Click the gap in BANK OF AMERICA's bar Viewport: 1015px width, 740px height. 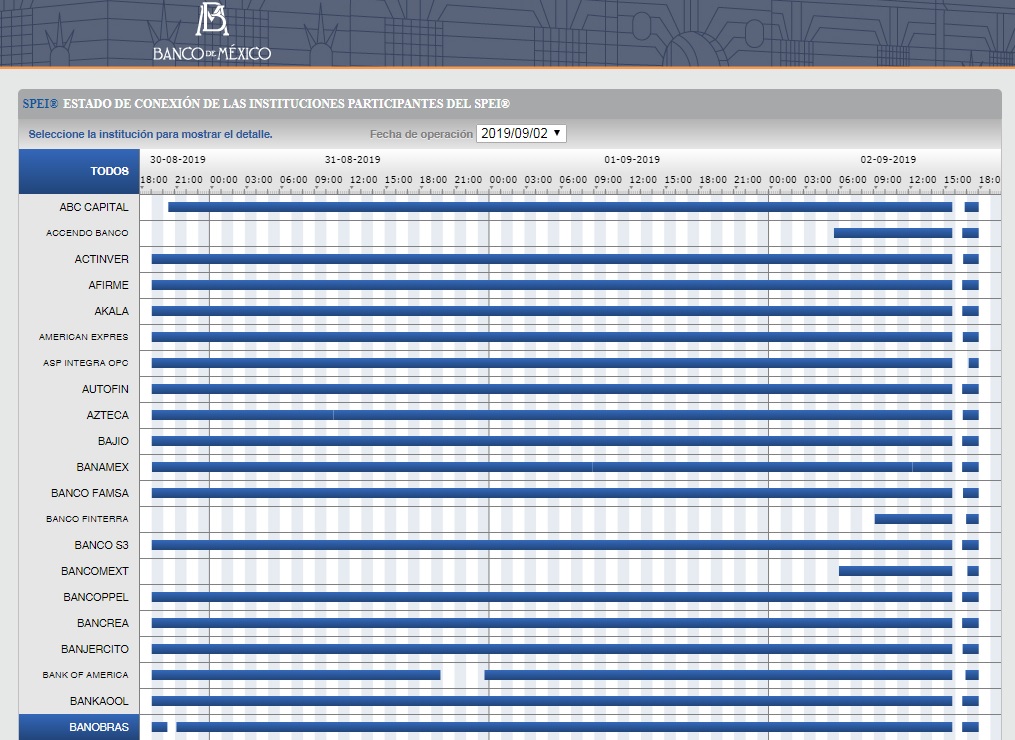(x=462, y=675)
